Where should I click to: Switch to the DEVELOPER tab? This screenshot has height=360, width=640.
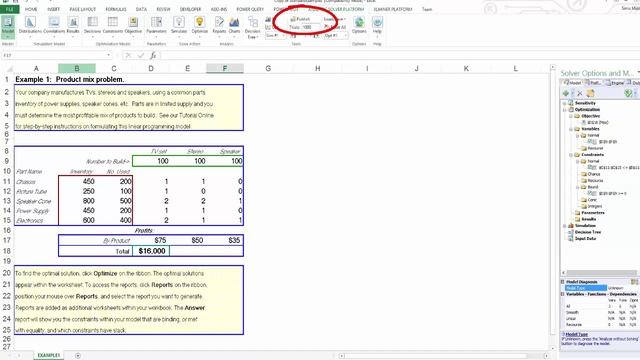pos(190,9)
